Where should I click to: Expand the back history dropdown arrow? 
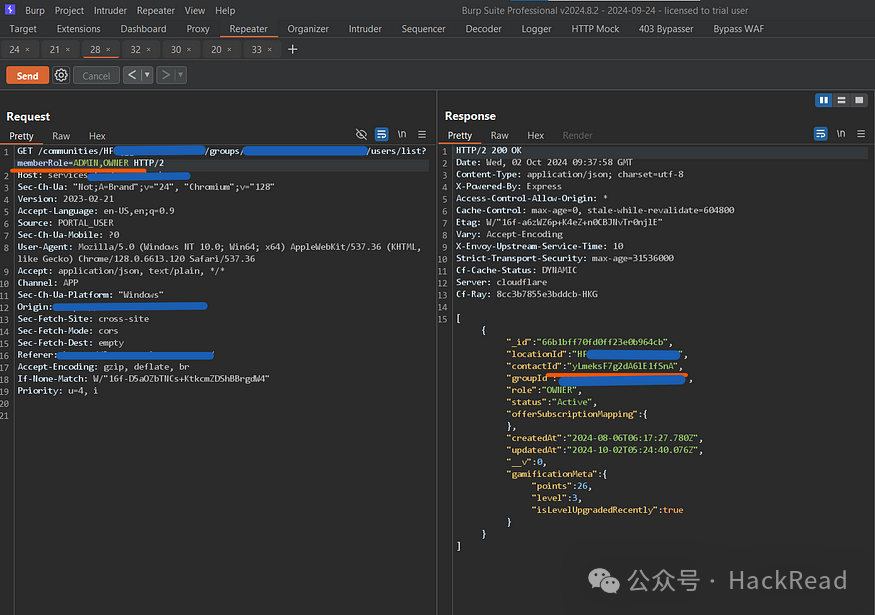[147, 75]
